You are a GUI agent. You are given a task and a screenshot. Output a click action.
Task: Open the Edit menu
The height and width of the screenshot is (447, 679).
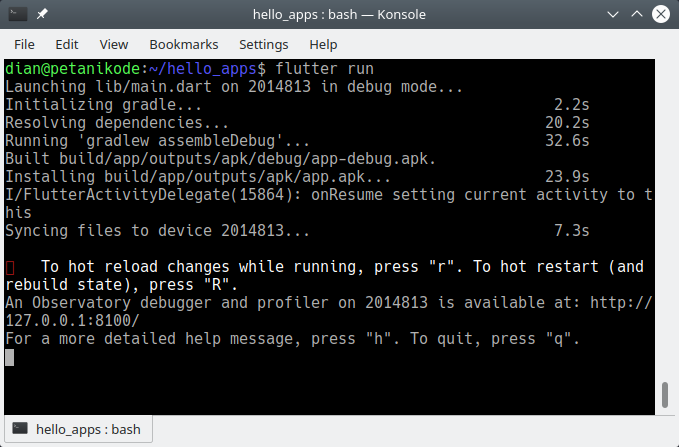67,44
